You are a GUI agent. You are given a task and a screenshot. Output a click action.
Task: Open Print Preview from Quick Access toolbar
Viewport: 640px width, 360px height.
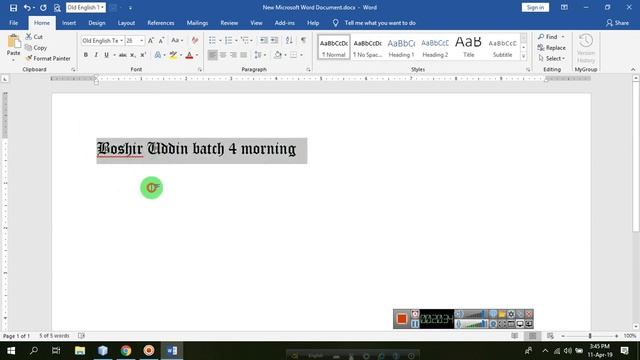point(57,8)
